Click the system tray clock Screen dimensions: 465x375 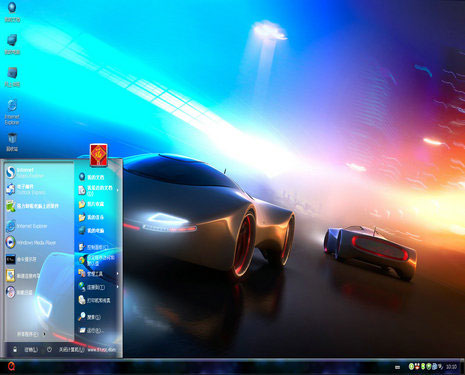point(451,367)
